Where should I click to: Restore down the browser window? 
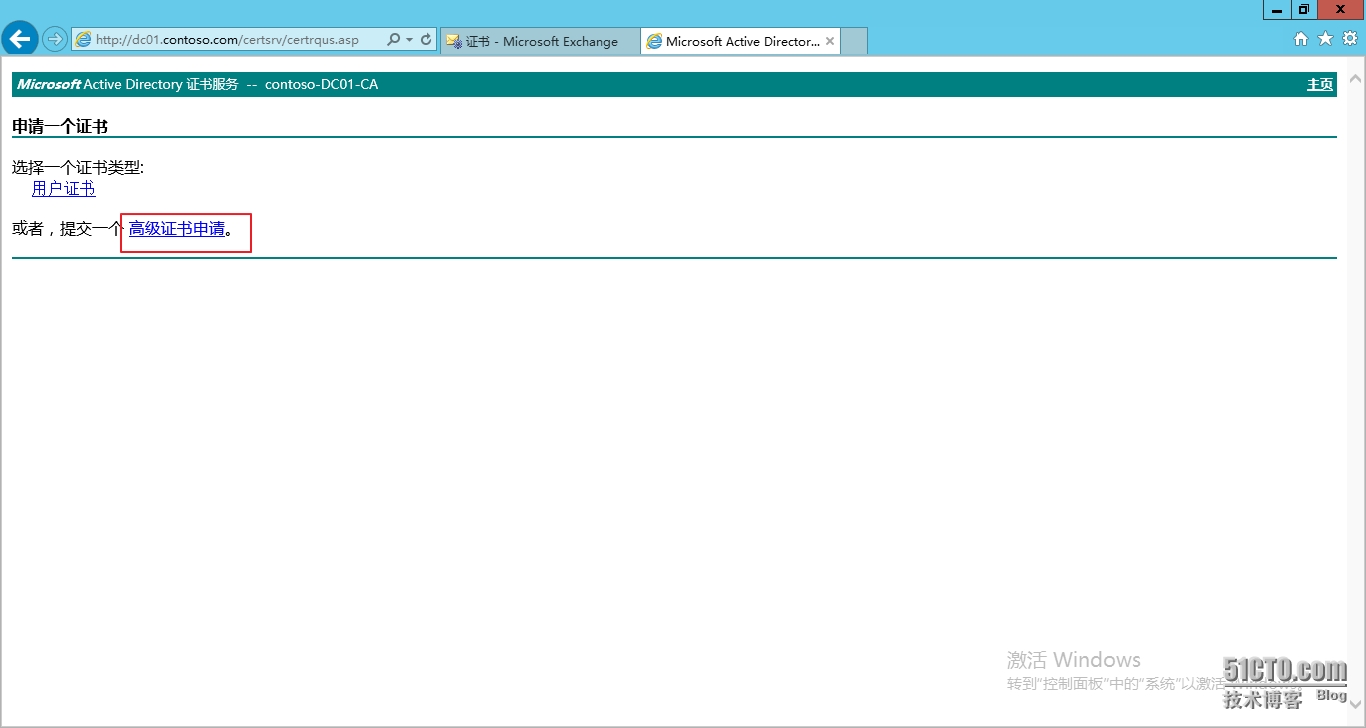click(1303, 9)
